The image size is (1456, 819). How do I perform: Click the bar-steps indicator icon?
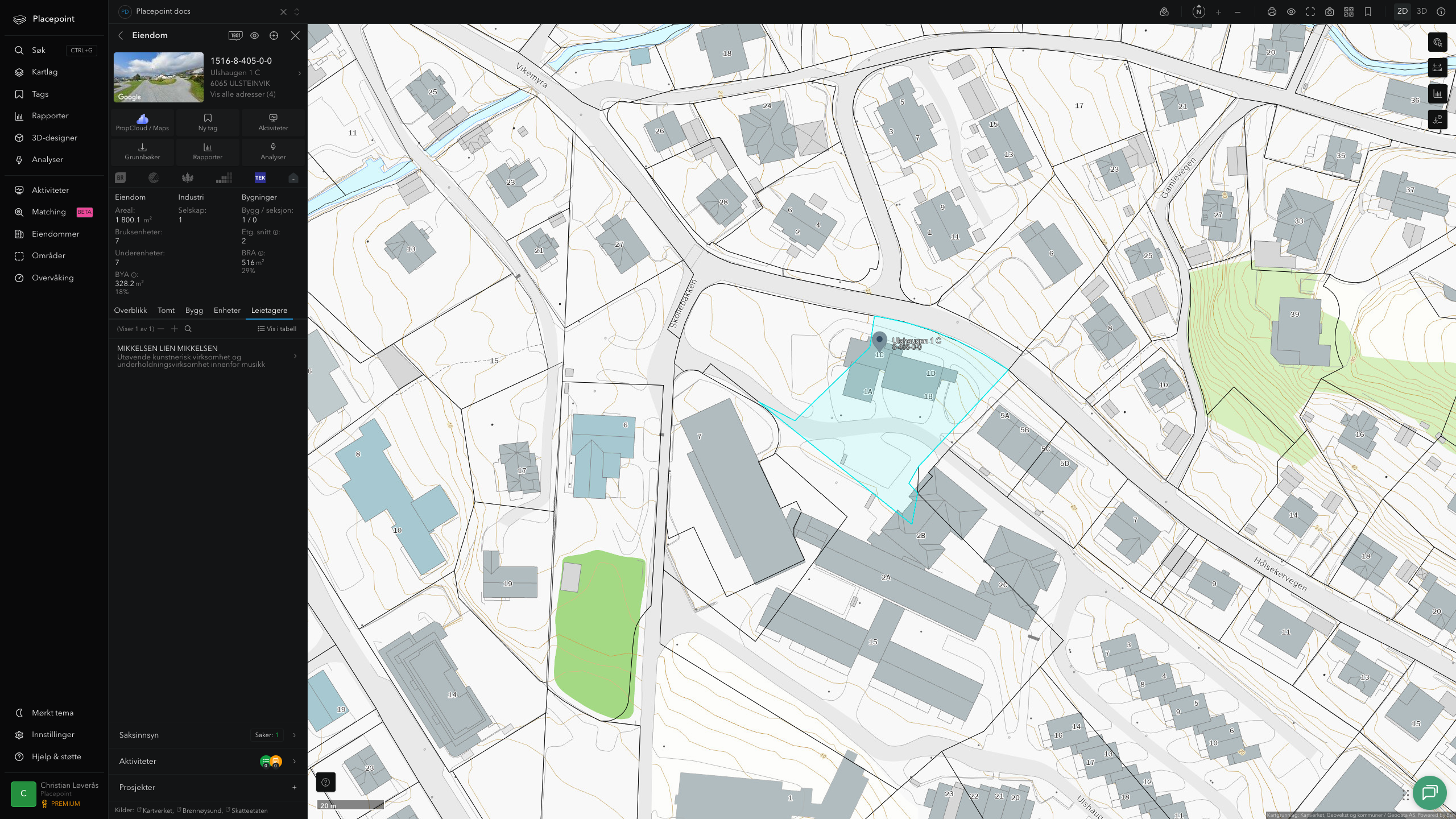224,178
